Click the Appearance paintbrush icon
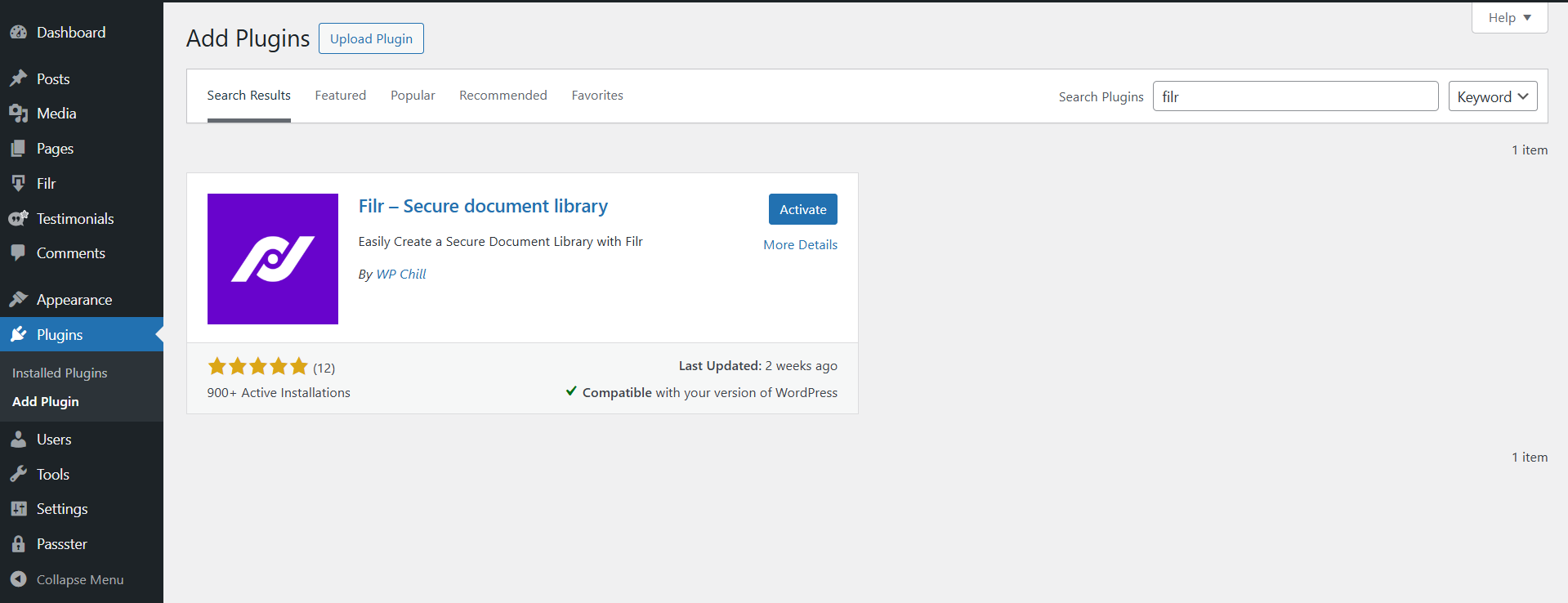The height and width of the screenshot is (603, 1568). tap(19, 299)
